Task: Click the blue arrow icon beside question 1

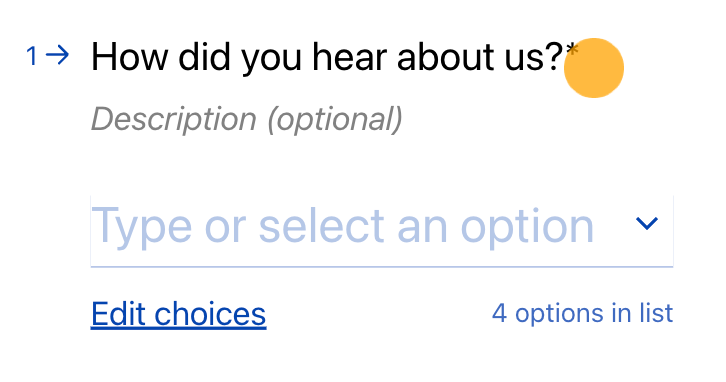Action: click(58, 56)
